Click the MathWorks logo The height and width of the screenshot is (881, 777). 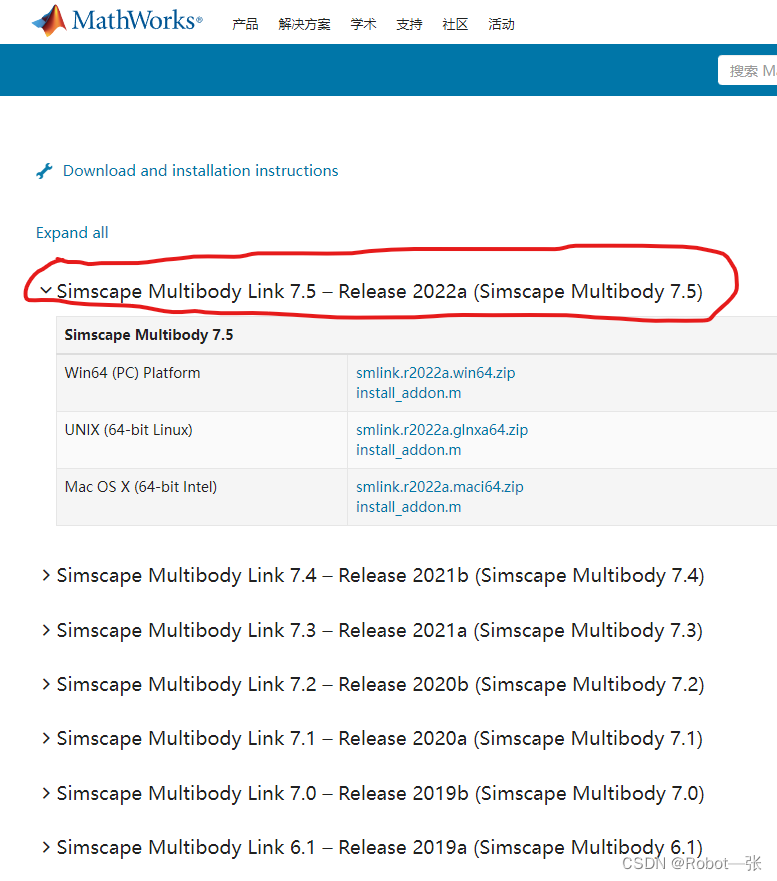pos(117,20)
